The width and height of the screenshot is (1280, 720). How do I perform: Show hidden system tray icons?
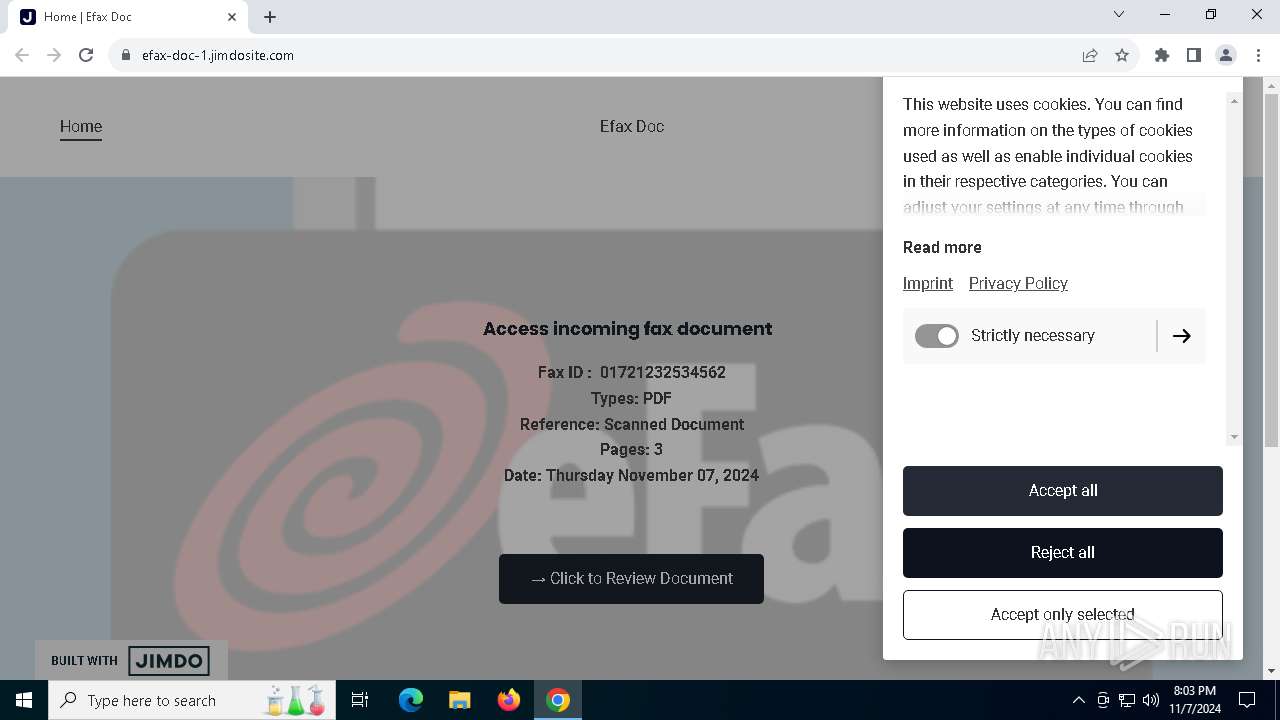coord(1078,700)
